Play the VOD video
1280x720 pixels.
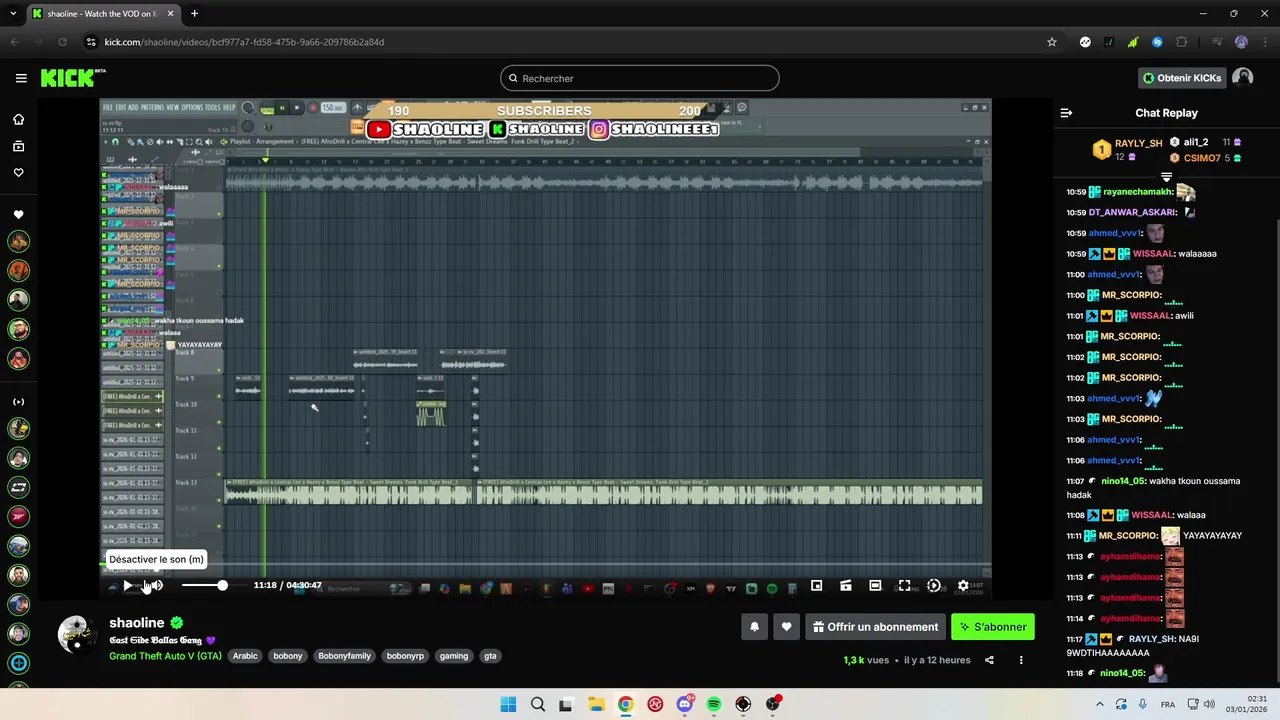127,585
